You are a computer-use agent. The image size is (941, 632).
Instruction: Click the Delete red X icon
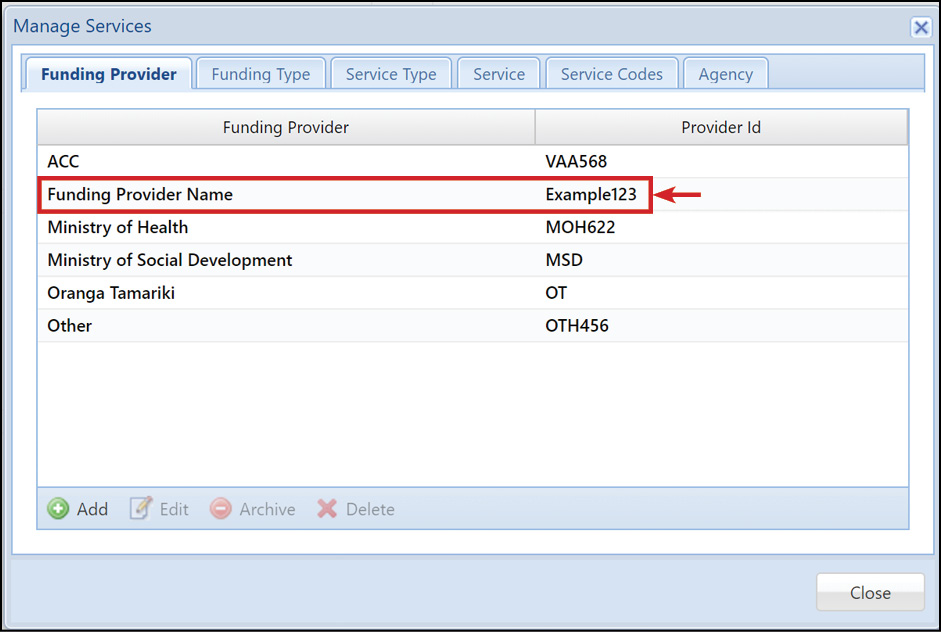click(327, 508)
